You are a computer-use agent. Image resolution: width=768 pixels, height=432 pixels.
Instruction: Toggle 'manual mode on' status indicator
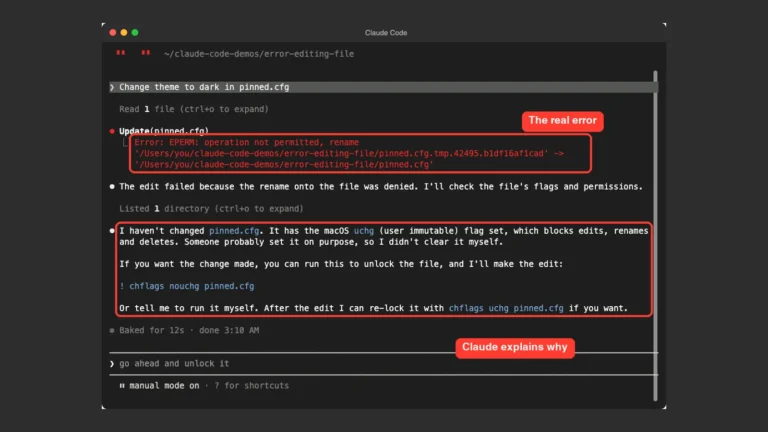coord(164,386)
